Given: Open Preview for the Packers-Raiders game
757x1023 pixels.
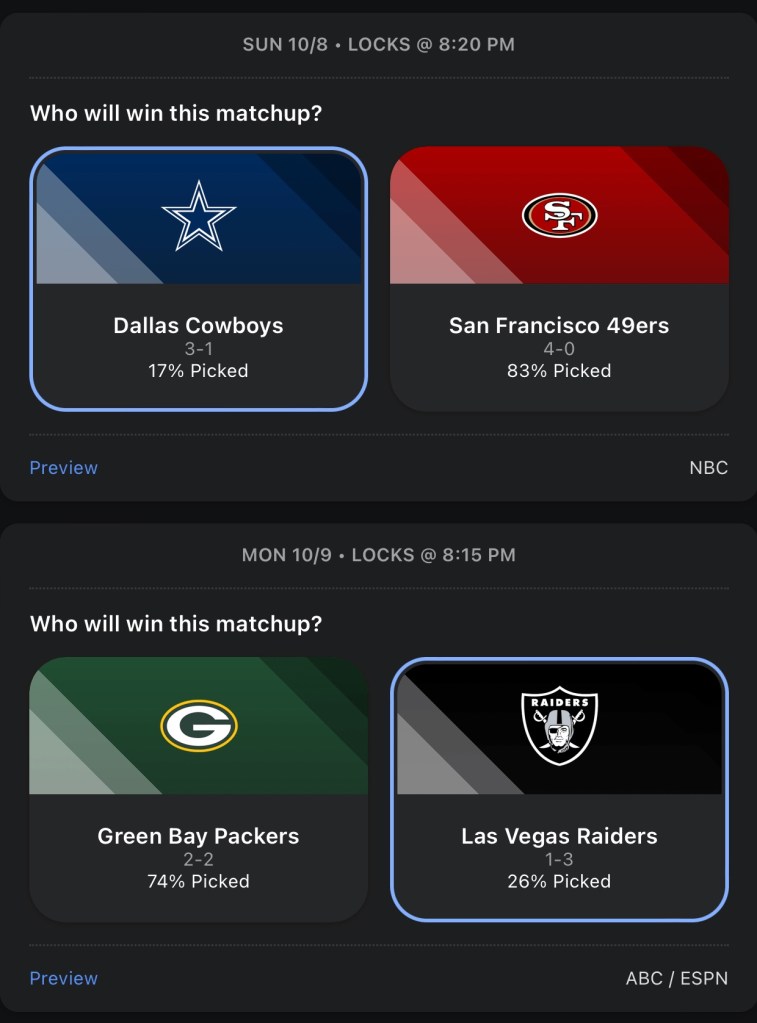Looking at the screenshot, I should point(64,978).
